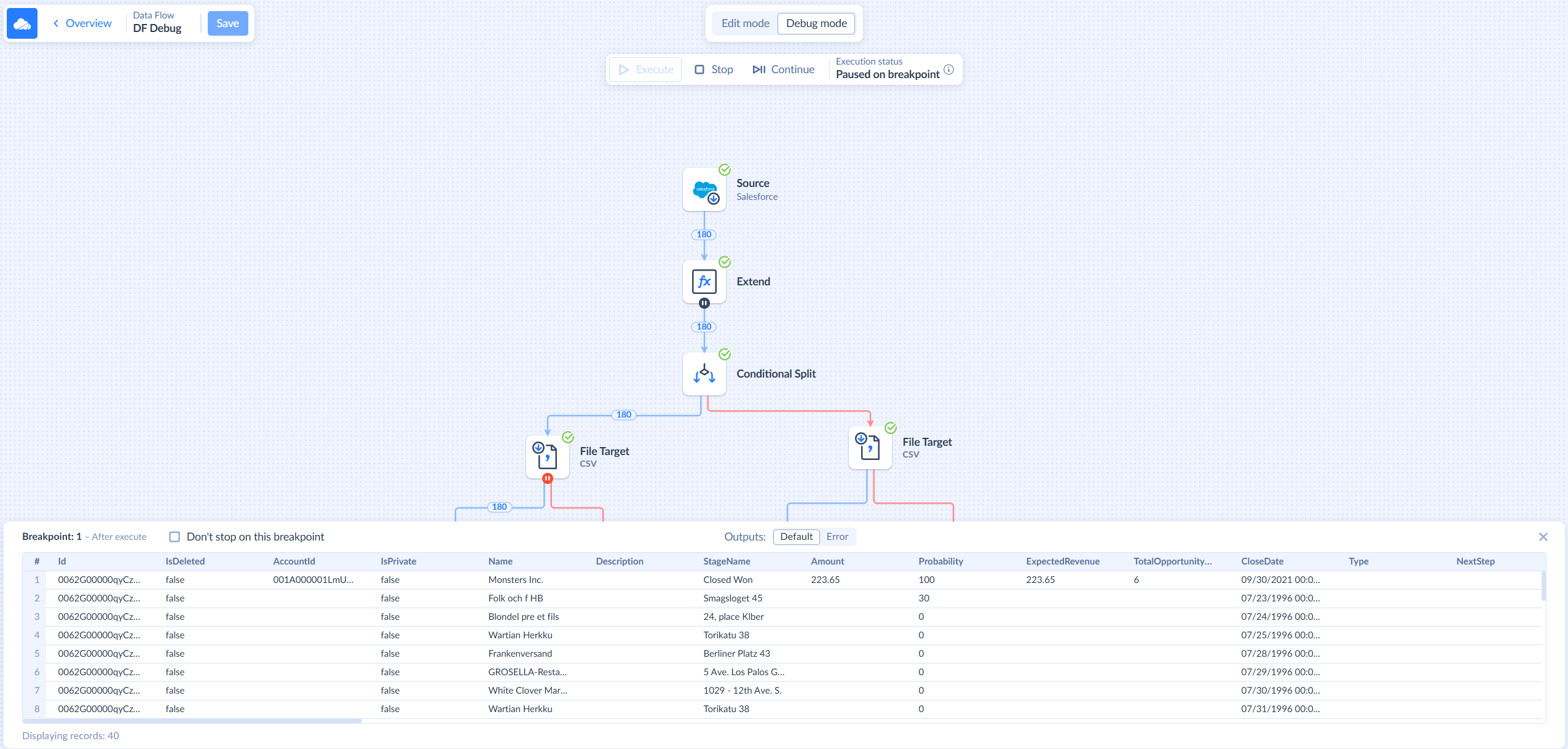Open the execution status info icon
The height and width of the screenshot is (749, 1568).
click(x=948, y=69)
